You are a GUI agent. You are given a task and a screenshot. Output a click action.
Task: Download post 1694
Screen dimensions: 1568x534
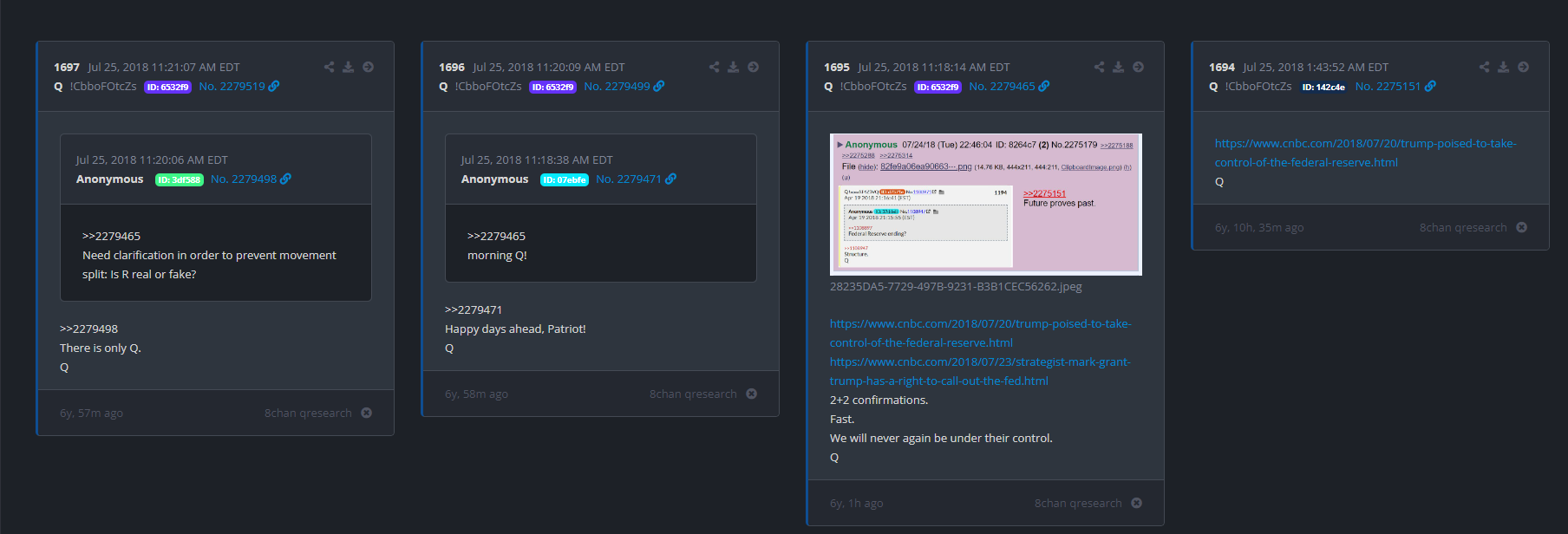pyautogui.click(x=1503, y=67)
